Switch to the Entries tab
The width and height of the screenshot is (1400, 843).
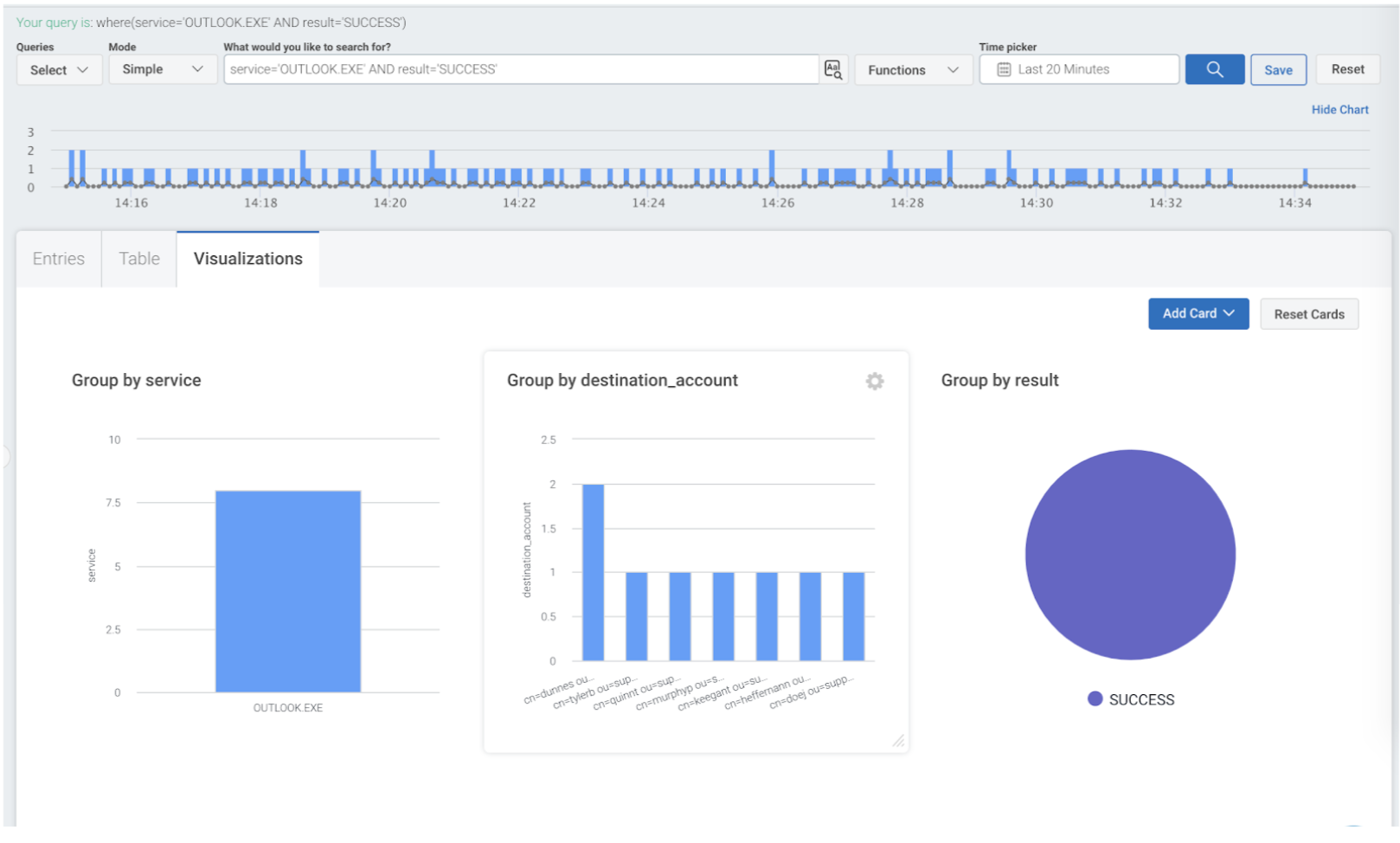59,259
